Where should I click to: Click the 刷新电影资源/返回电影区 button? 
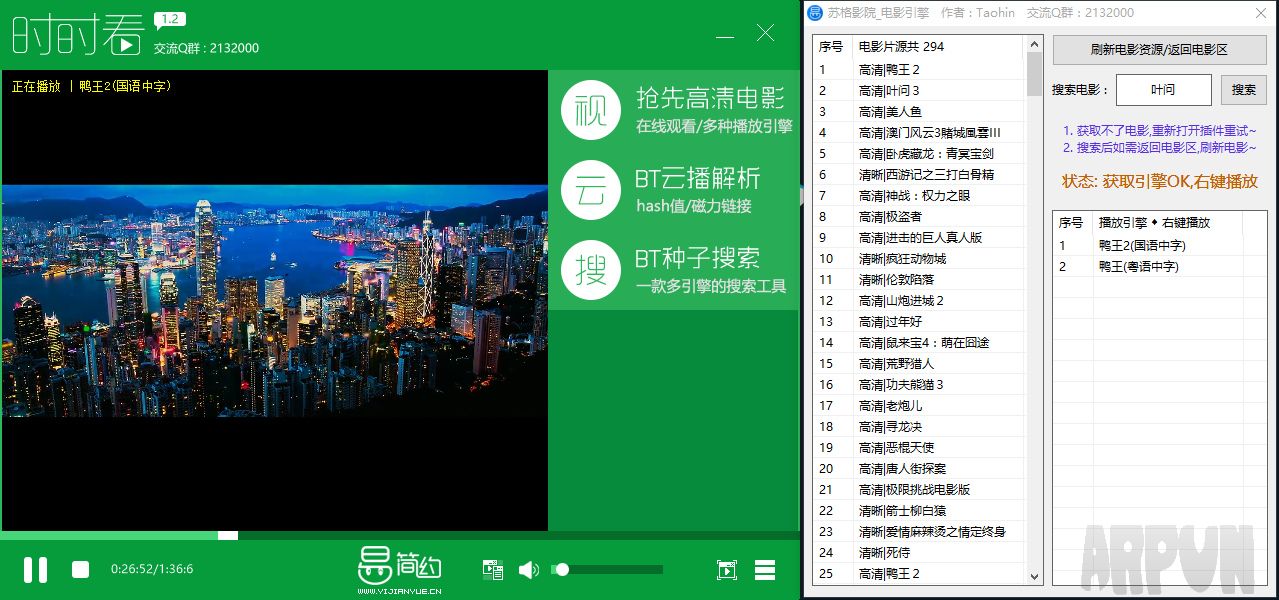pos(1159,49)
